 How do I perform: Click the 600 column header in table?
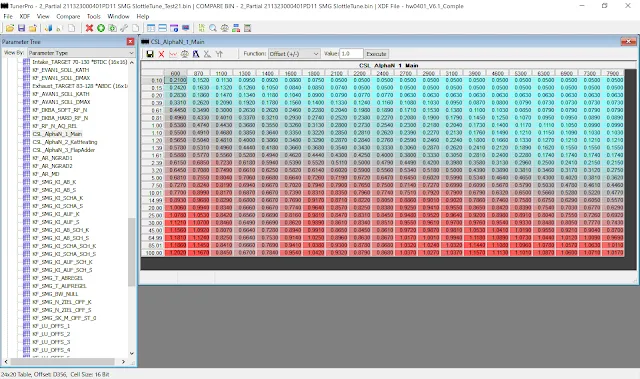pyautogui.click(x=176, y=73)
